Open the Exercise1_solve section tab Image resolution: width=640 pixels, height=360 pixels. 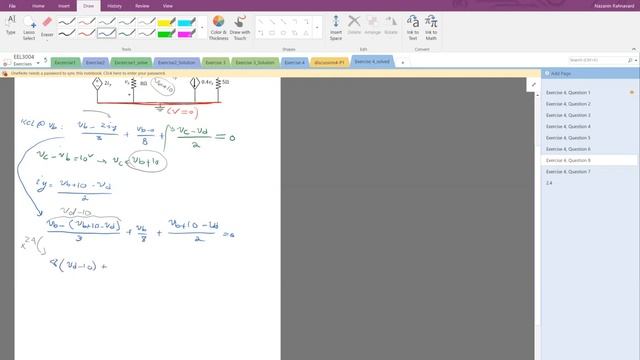pyautogui.click(x=131, y=62)
